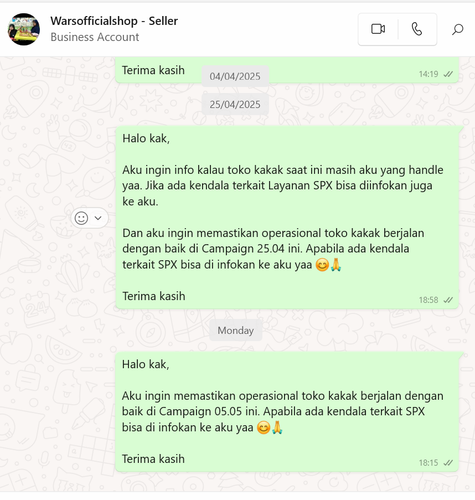This screenshot has height=500, width=475.
Task: Click smiling emoji in Campaign 05.05 message
Action: click(x=263, y=428)
